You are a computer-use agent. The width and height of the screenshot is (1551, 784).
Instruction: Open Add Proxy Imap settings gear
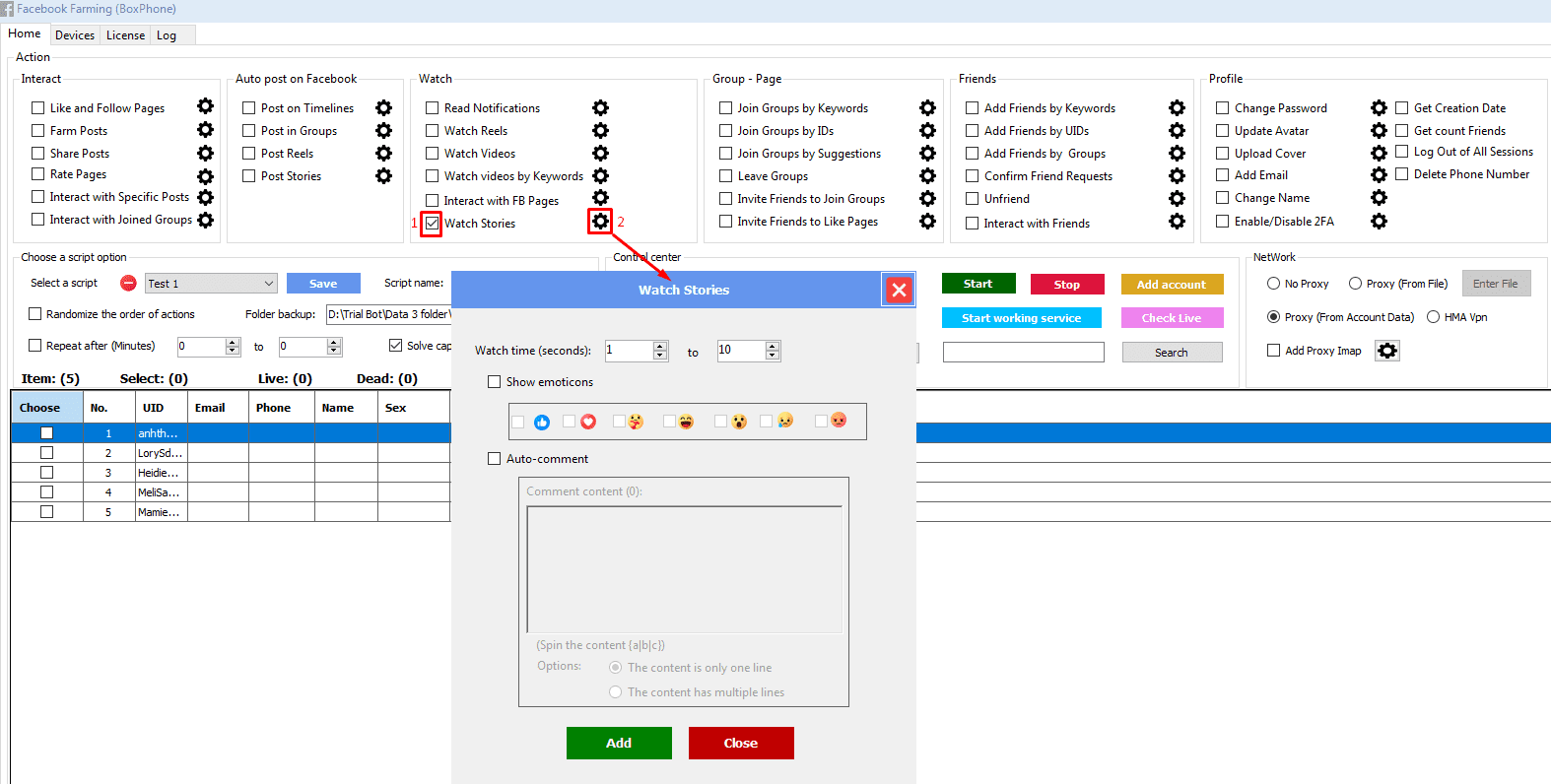[x=1387, y=351]
